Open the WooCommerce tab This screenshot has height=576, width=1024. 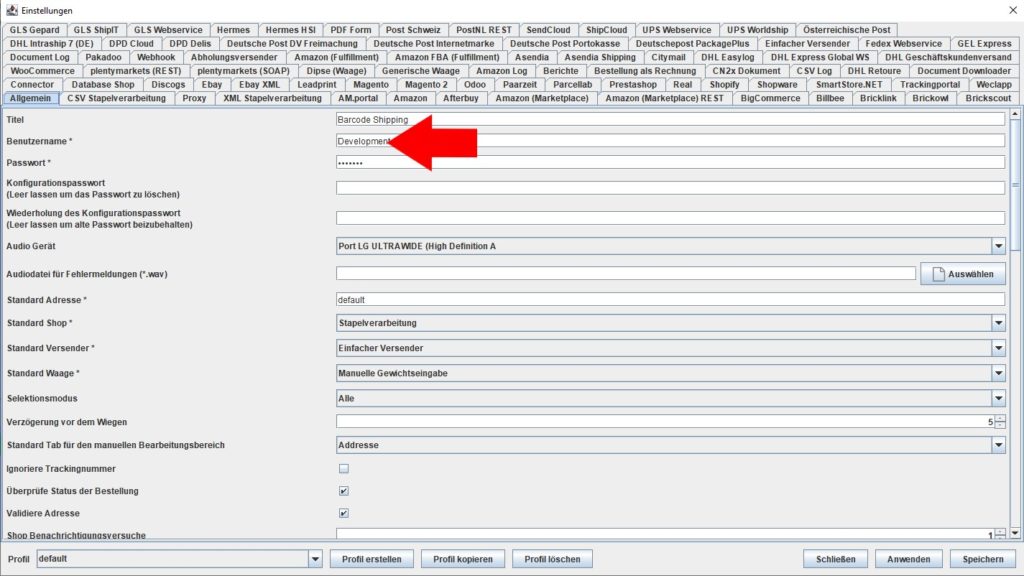tap(42, 71)
